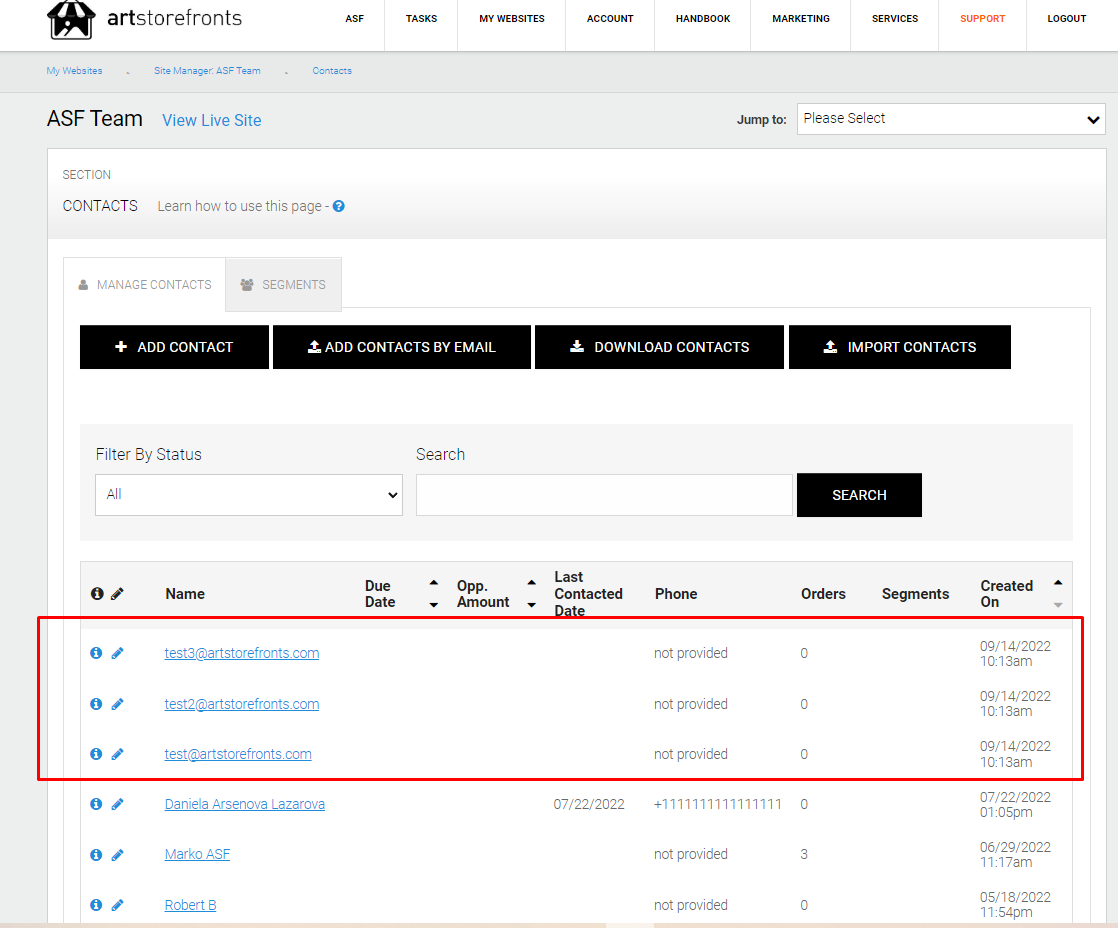Viewport: 1118px width, 928px height.
Task: Click the Art Storefronts logo icon
Action: [71, 19]
